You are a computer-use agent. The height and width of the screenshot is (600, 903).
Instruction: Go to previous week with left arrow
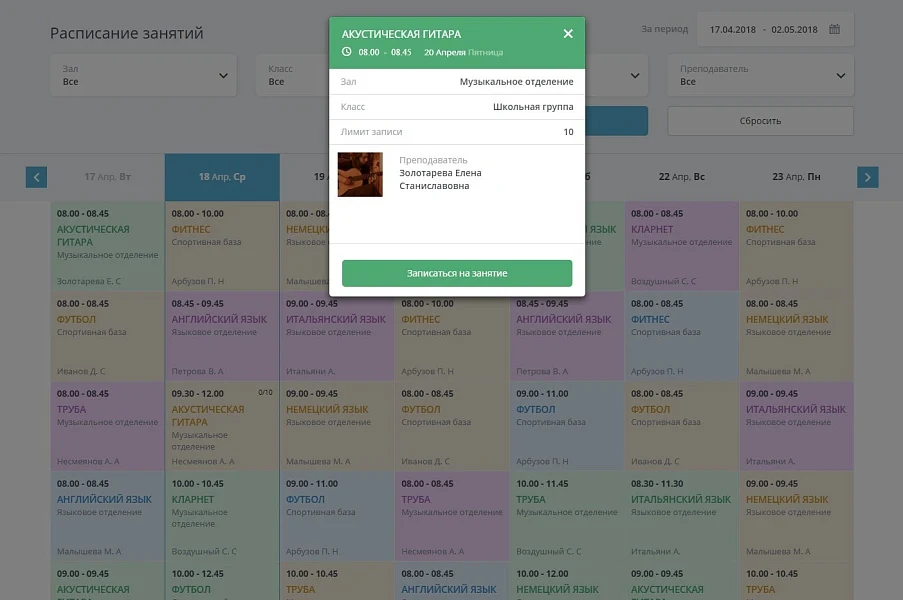coord(36,177)
